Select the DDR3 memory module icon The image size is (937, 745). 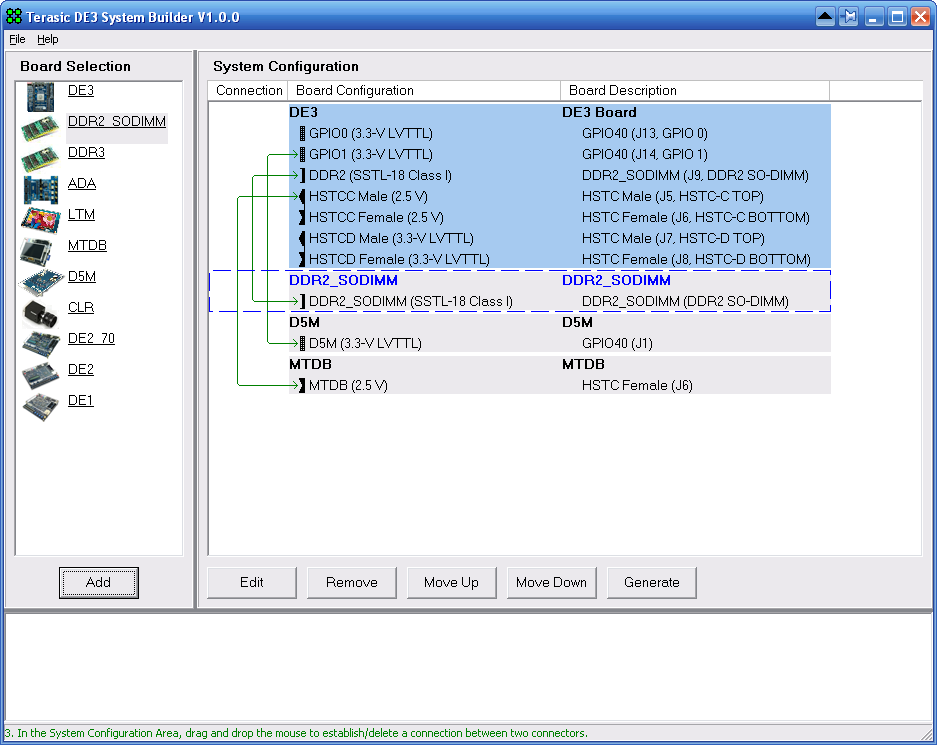pos(40,160)
